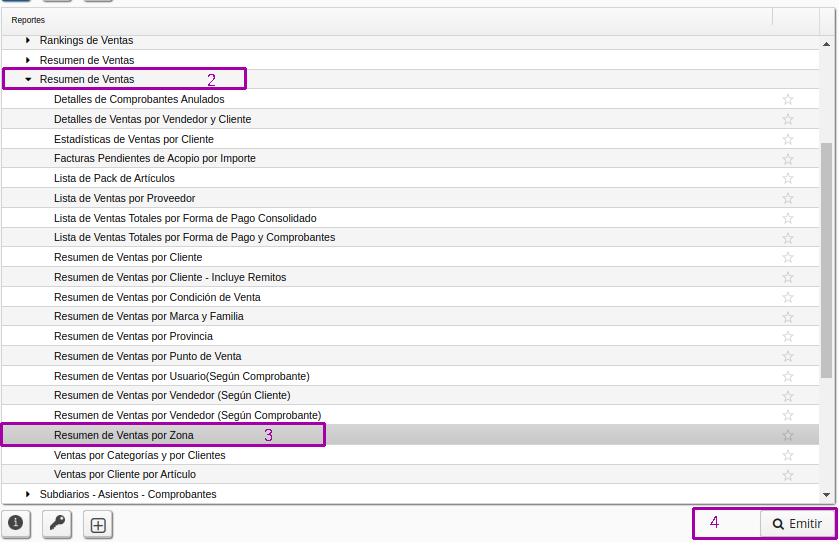The width and height of the screenshot is (839, 542).
Task: Expand Subdiarios - Asientos - Comprobantes node
Action: pyautogui.click(x=28, y=494)
